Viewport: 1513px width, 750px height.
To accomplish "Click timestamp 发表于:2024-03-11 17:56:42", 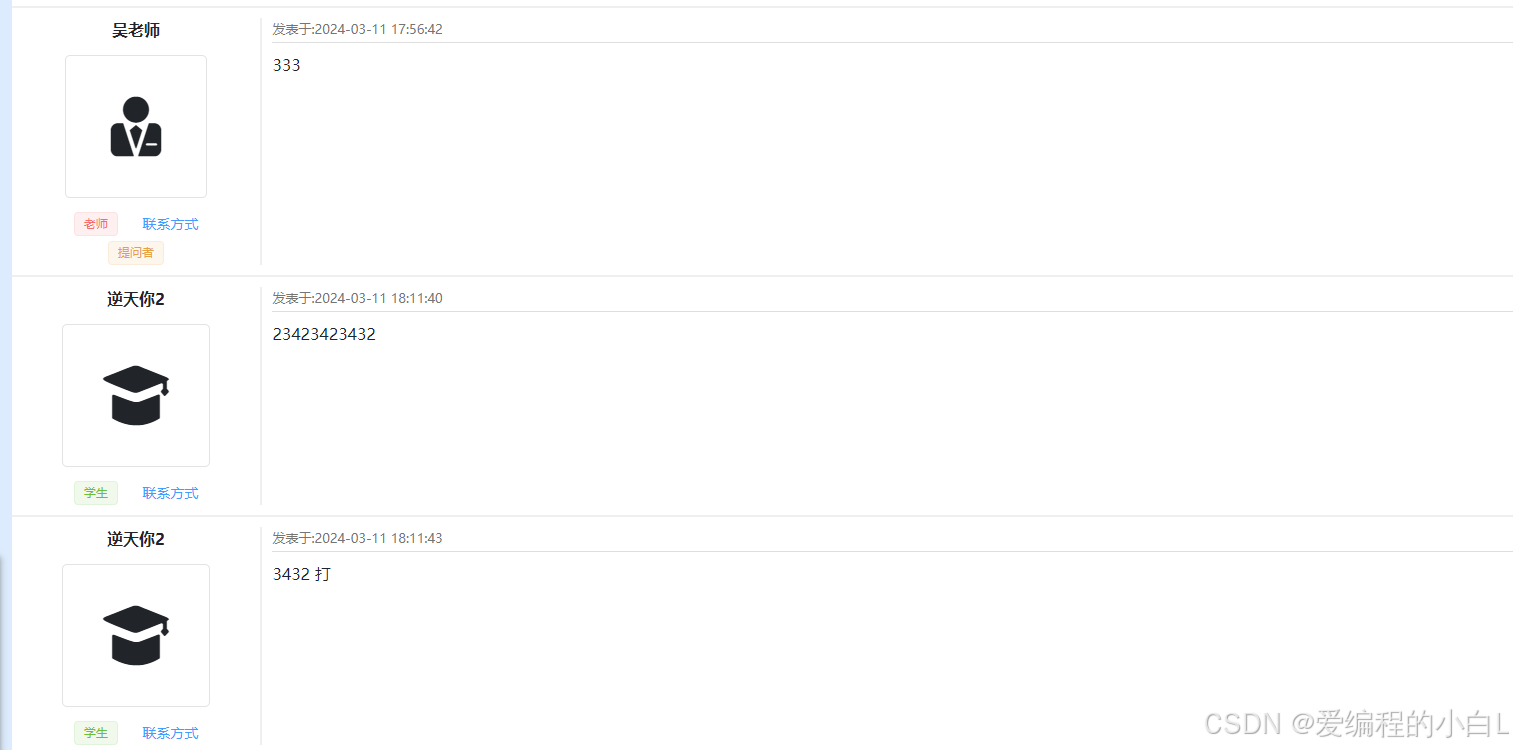I will click(x=358, y=30).
